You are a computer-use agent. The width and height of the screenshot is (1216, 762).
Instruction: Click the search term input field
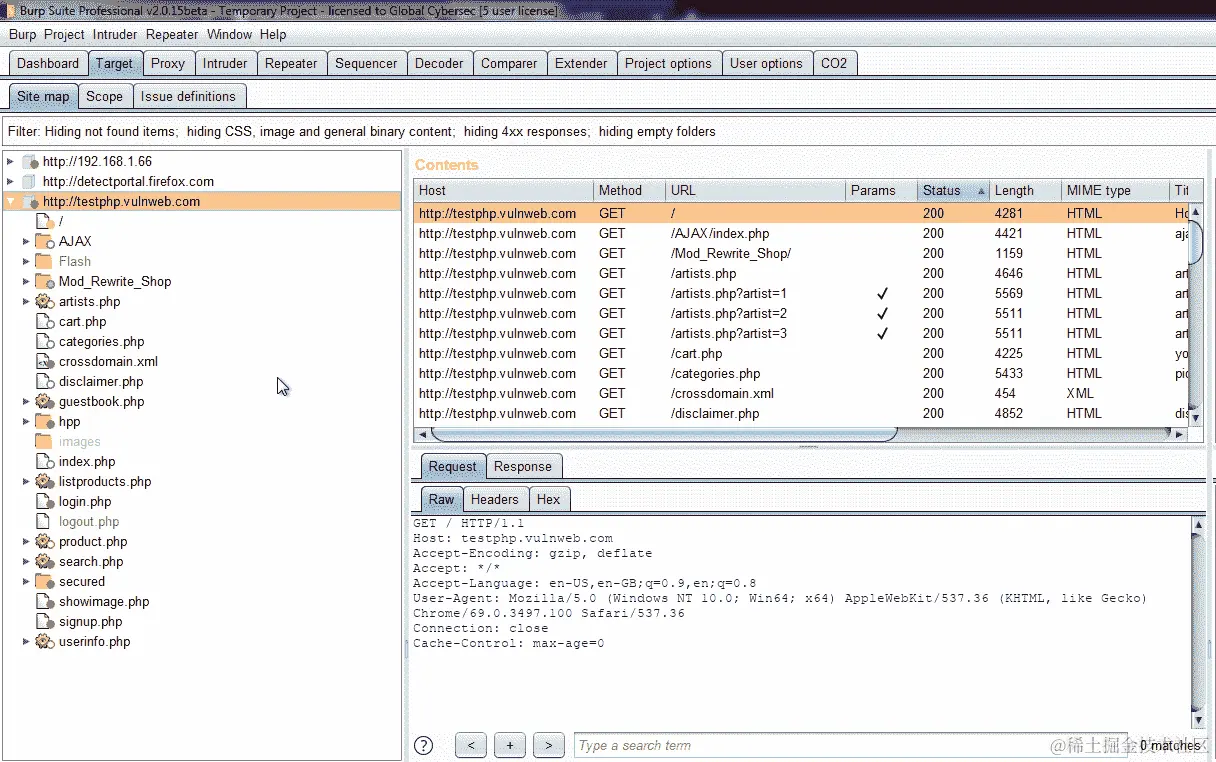point(850,745)
